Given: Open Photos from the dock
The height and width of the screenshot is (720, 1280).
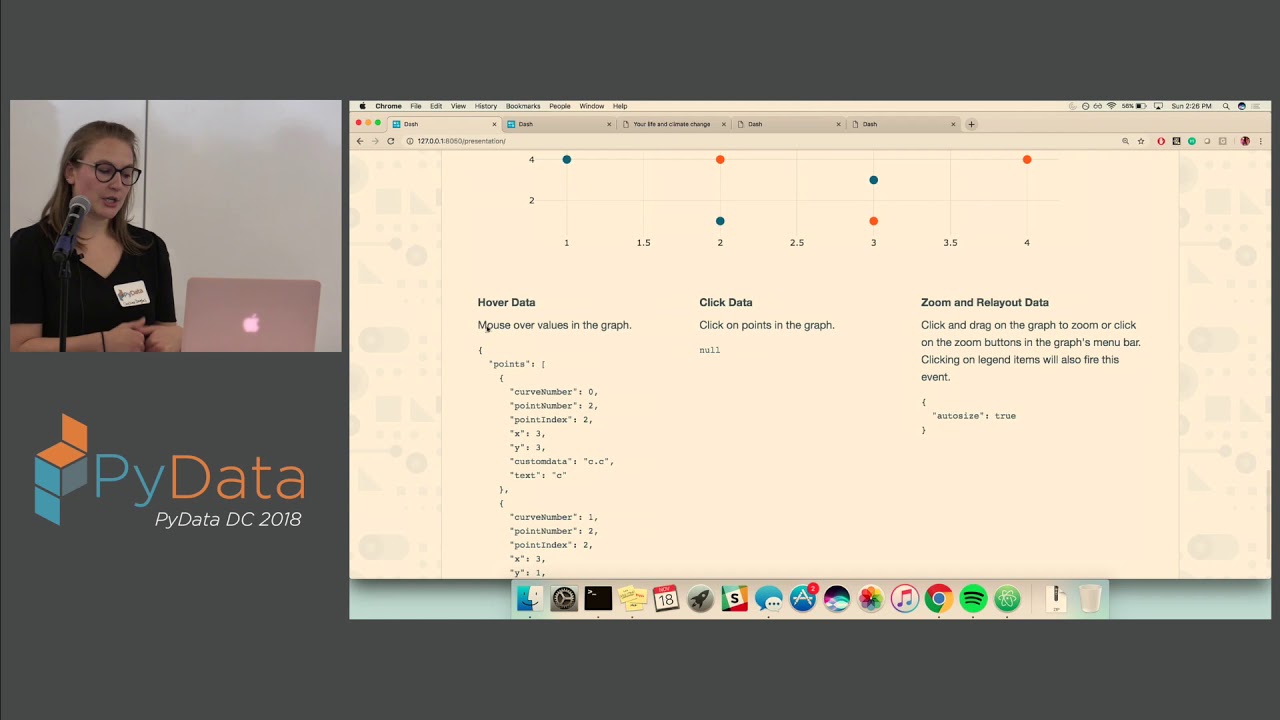Looking at the screenshot, I should tap(871, 598).
